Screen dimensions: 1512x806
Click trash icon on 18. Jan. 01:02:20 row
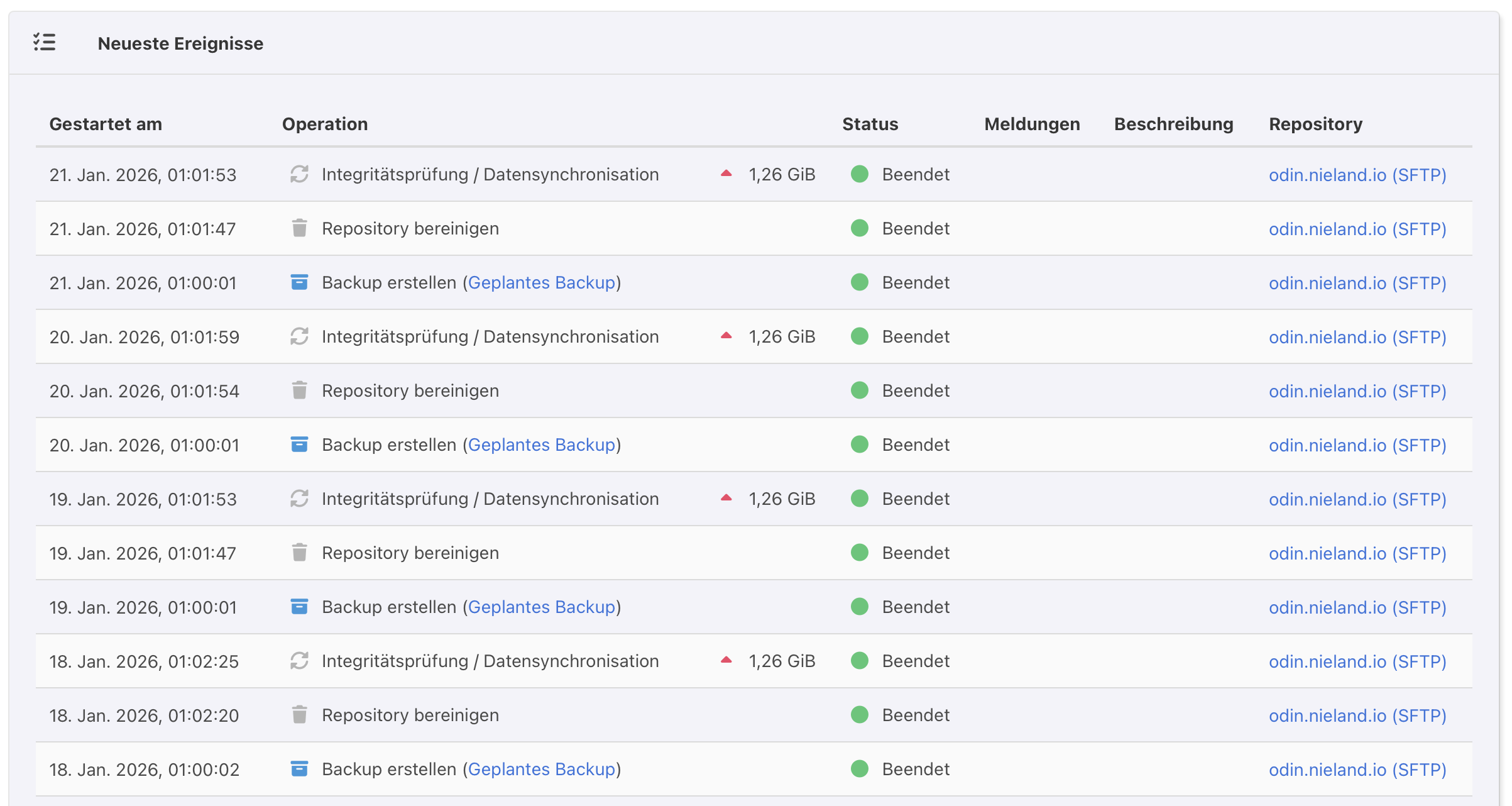[x=299, y=715]
